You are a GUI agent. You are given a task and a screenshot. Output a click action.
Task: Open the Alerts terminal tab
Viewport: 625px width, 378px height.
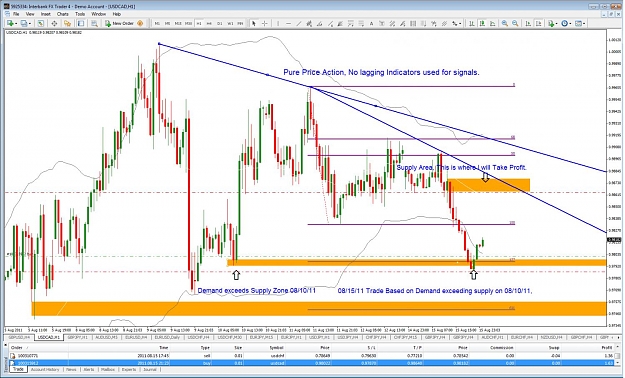[88, 370]
